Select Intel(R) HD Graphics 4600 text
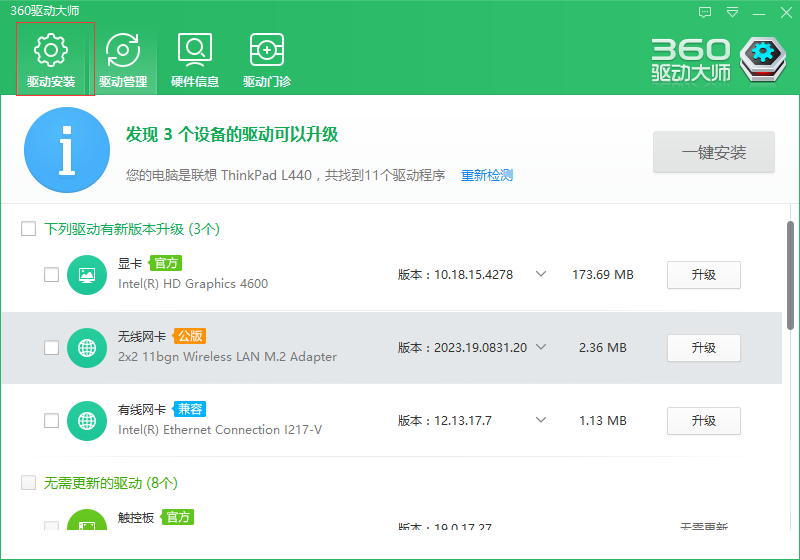 click(193, 284)
